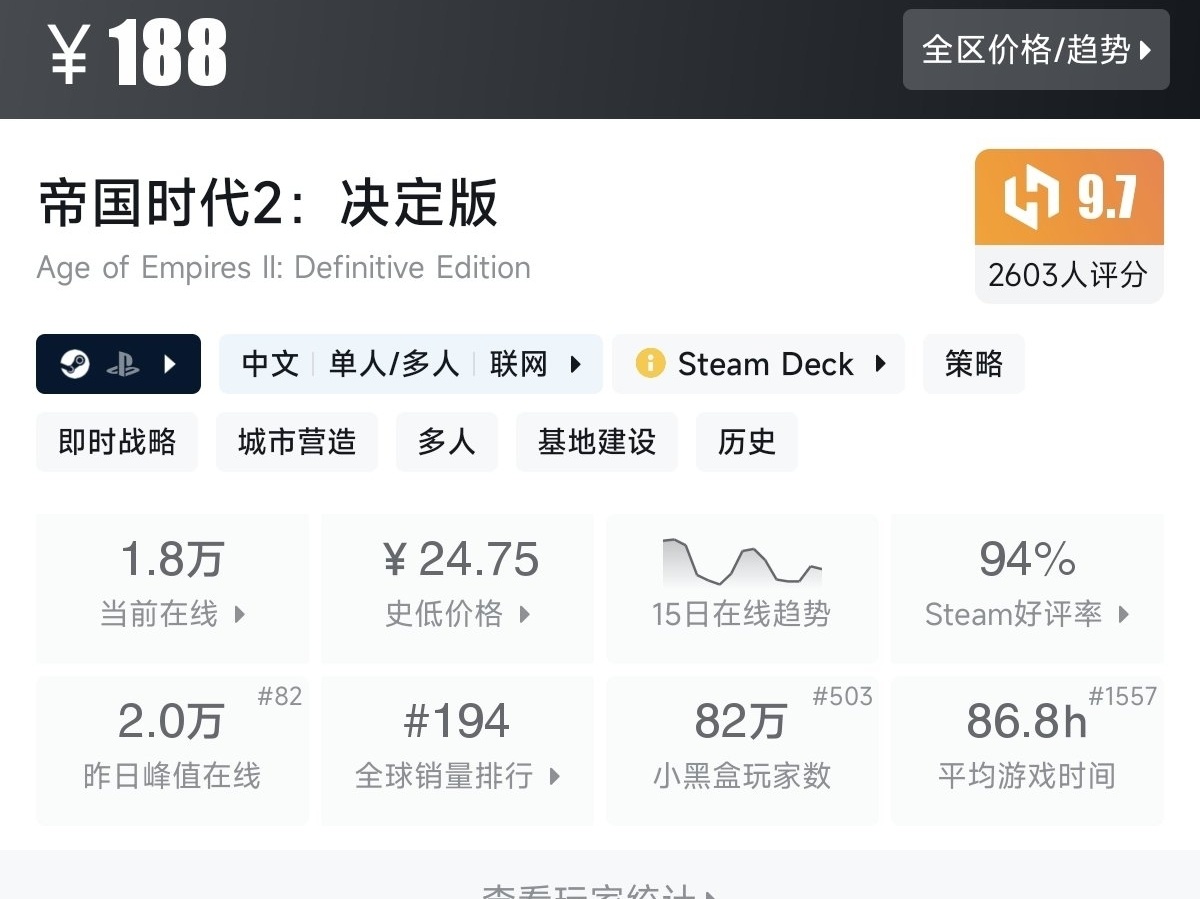Select the 即时战略 tag

click(117, 442)
